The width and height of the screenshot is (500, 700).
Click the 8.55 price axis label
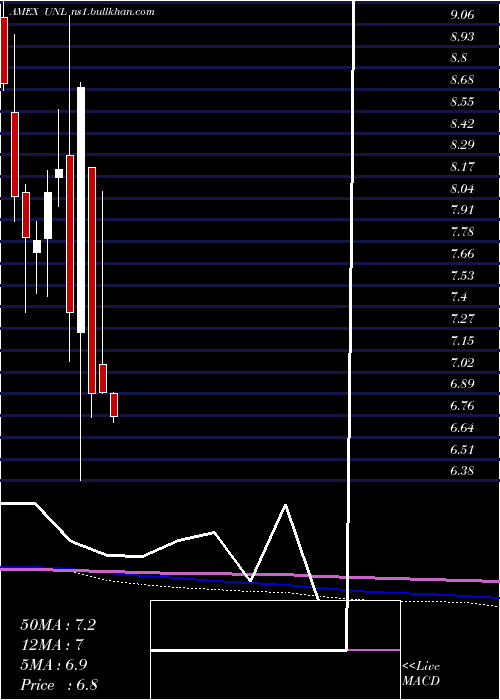(462, 102)
